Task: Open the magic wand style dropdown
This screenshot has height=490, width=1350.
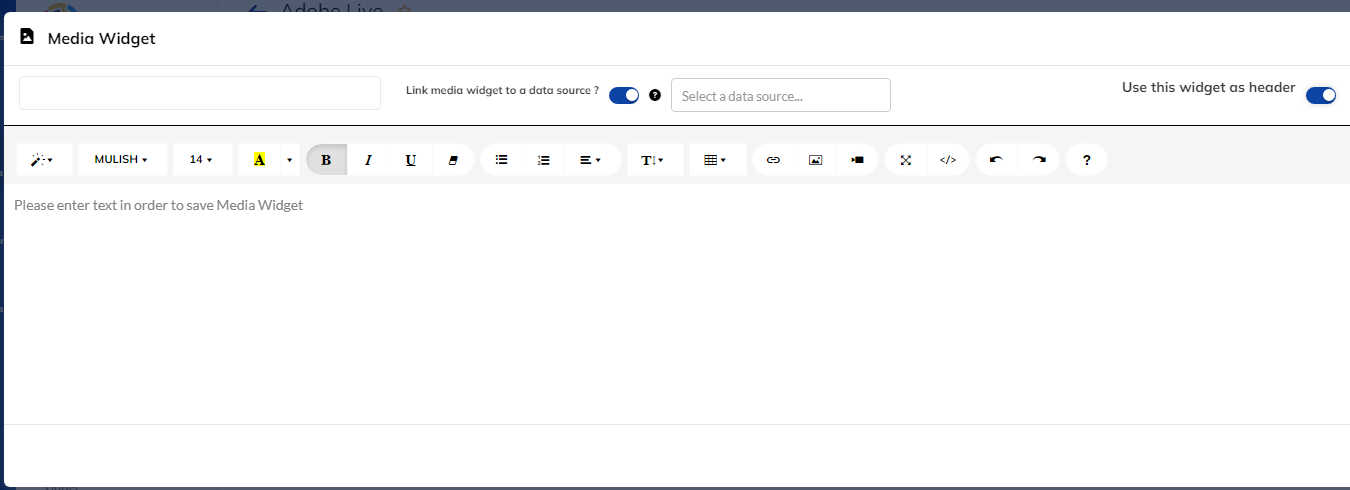Action: [x=44, y=160]
